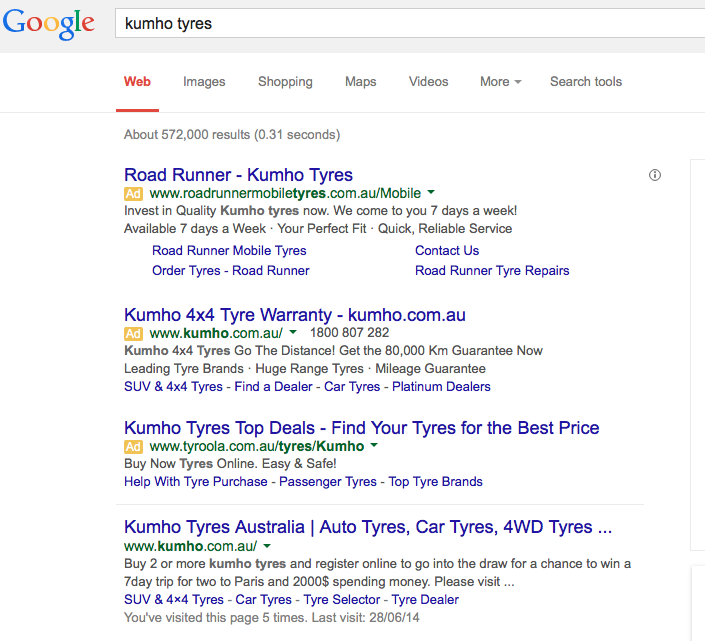
Task: Open Find a Dealer link
Action: (273, 387)
